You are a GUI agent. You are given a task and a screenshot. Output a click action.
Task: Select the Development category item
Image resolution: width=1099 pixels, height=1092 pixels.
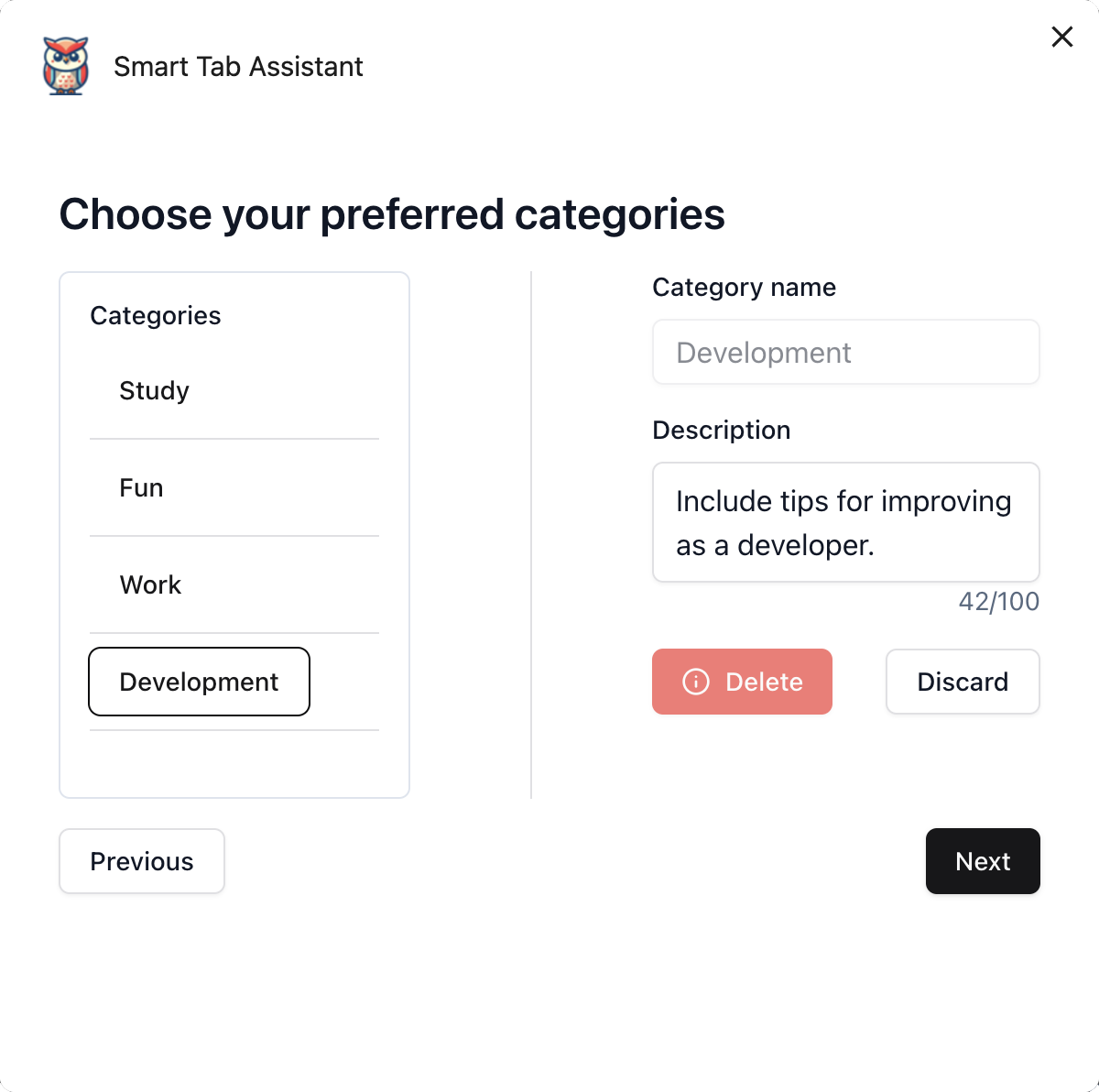tap(199, 682)
